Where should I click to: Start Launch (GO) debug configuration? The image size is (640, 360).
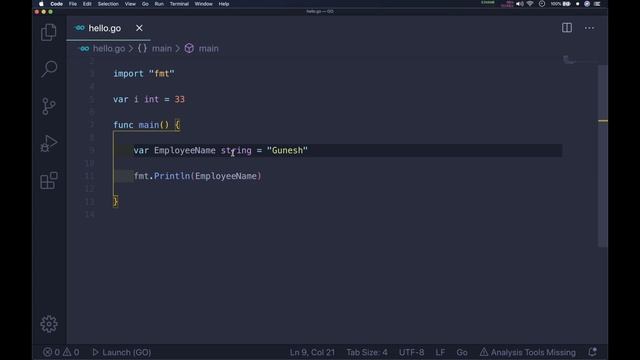122,352
